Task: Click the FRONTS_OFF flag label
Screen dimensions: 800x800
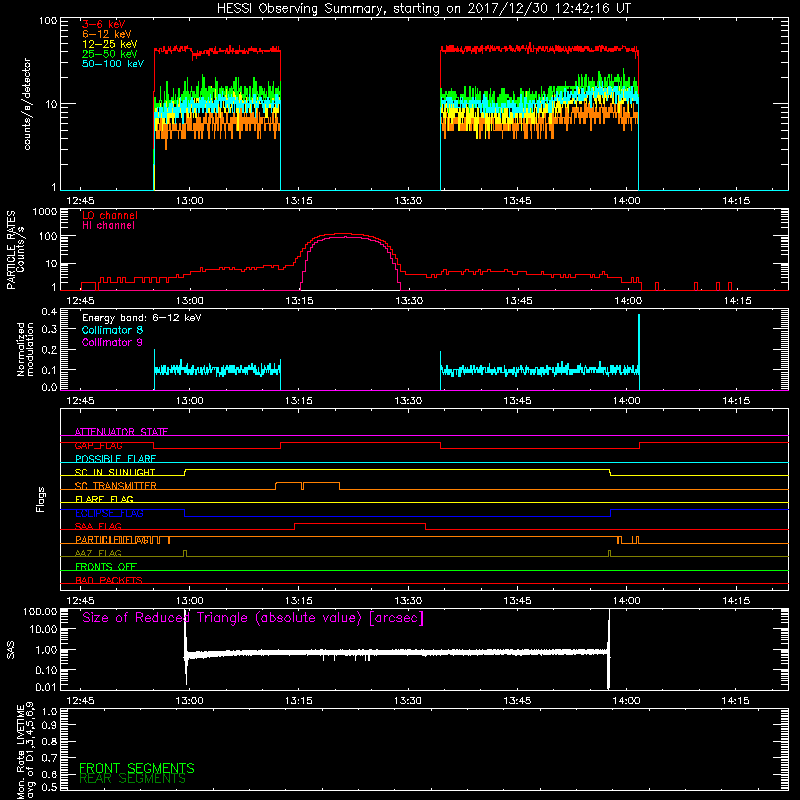Action: click(x=106, y=567)
